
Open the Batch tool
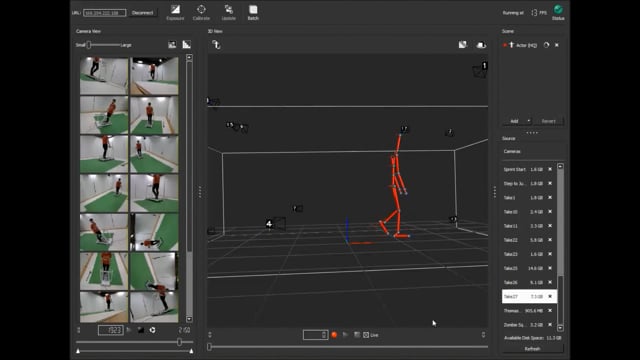click(x=253, y=12)
